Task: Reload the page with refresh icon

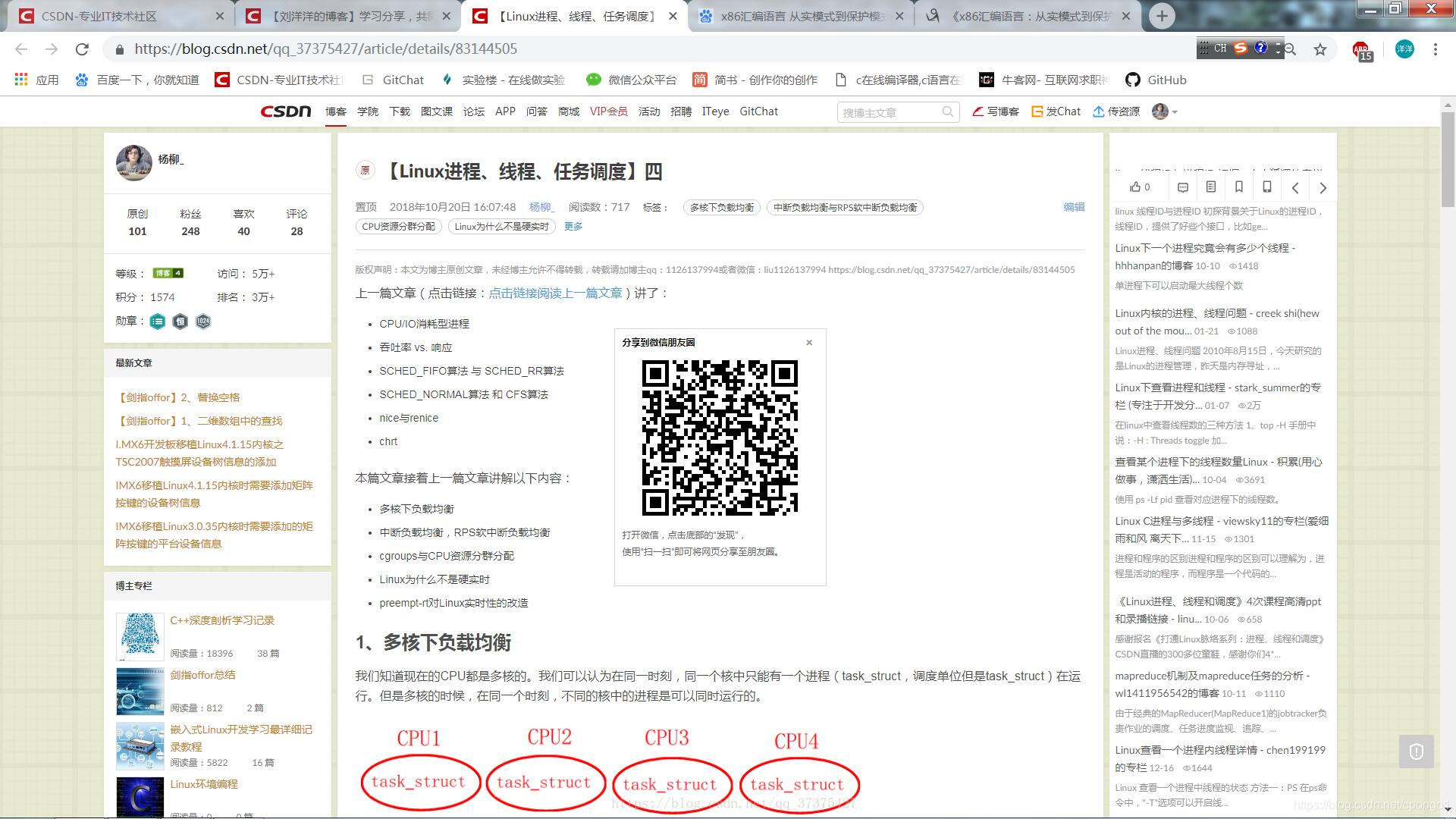Action: (x=82, y=49)
